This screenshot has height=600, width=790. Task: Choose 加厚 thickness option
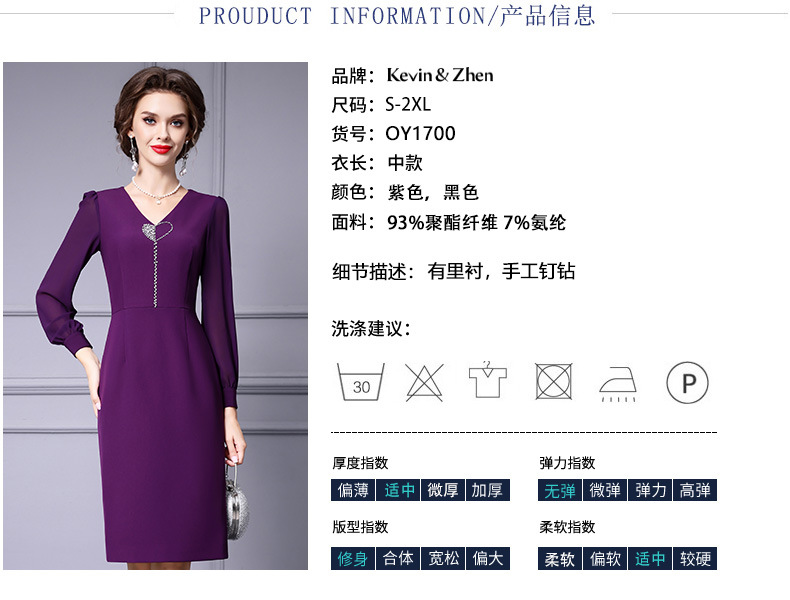488,490
